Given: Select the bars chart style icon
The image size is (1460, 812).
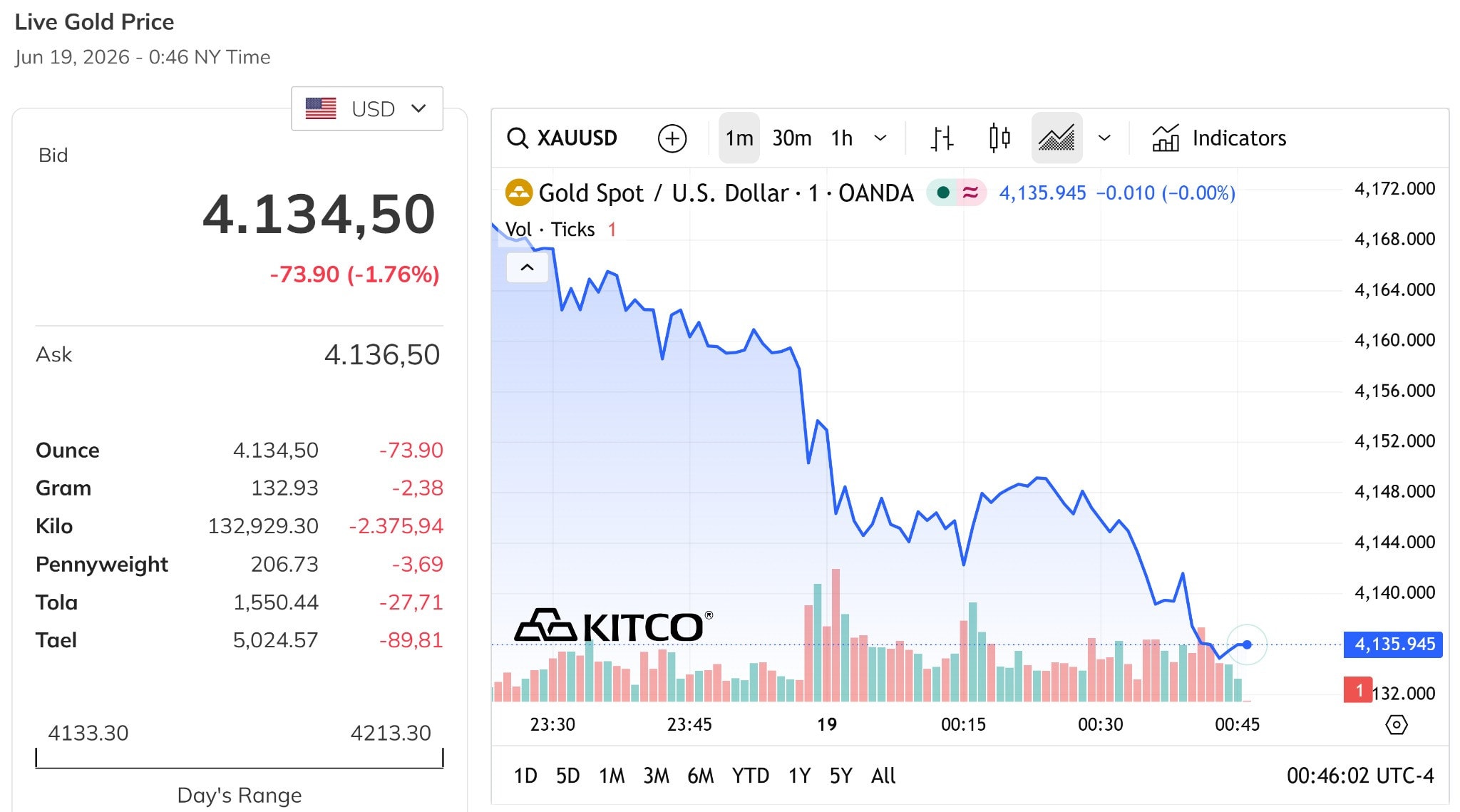Looking at the screenshot, I should coord(942,138).
